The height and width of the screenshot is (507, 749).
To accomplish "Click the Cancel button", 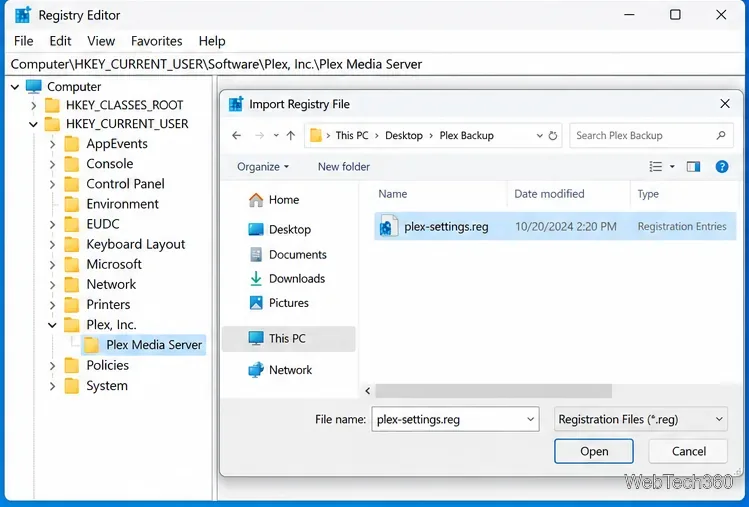I will (688, 452).
